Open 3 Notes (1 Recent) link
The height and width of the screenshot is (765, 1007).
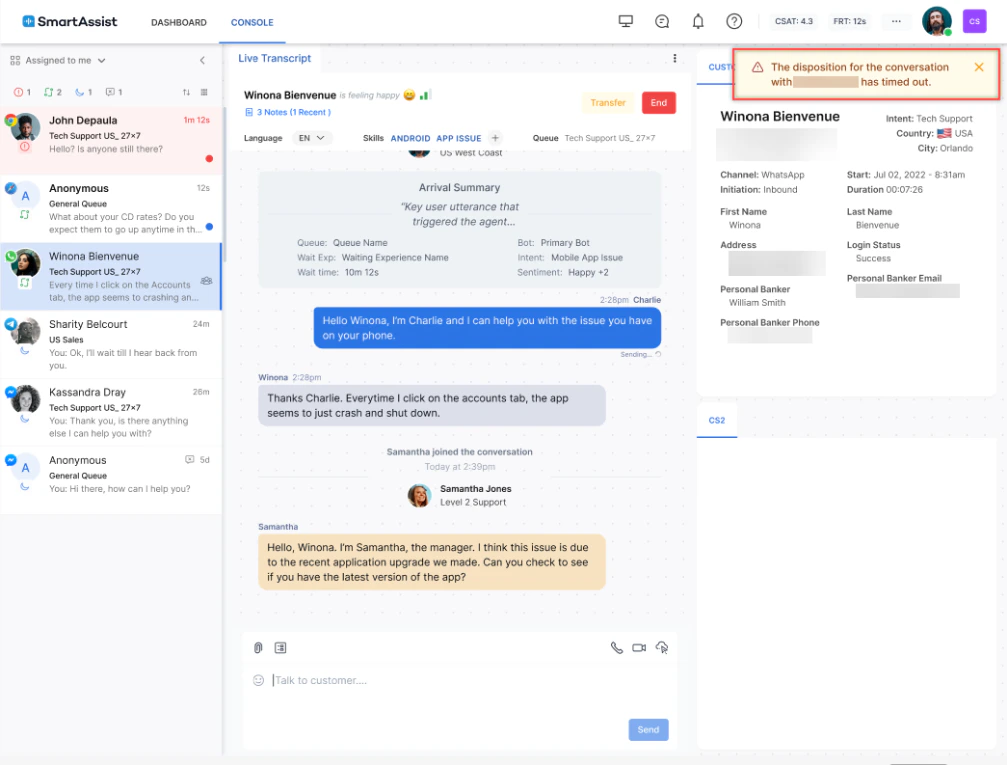tap(288, 112)
